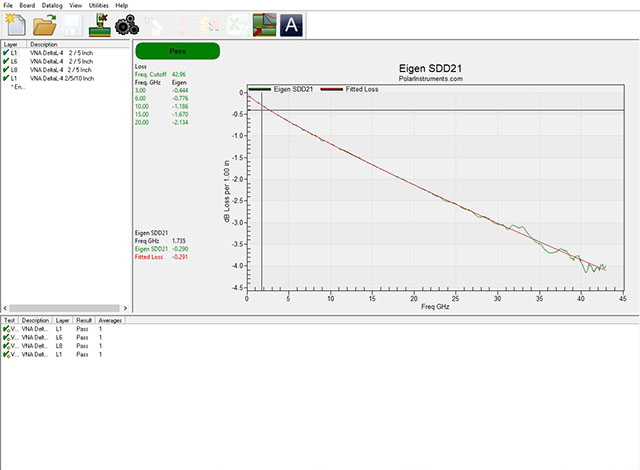Click the green Pass button
The image size is (640, 470).
(x=177, y=50)
